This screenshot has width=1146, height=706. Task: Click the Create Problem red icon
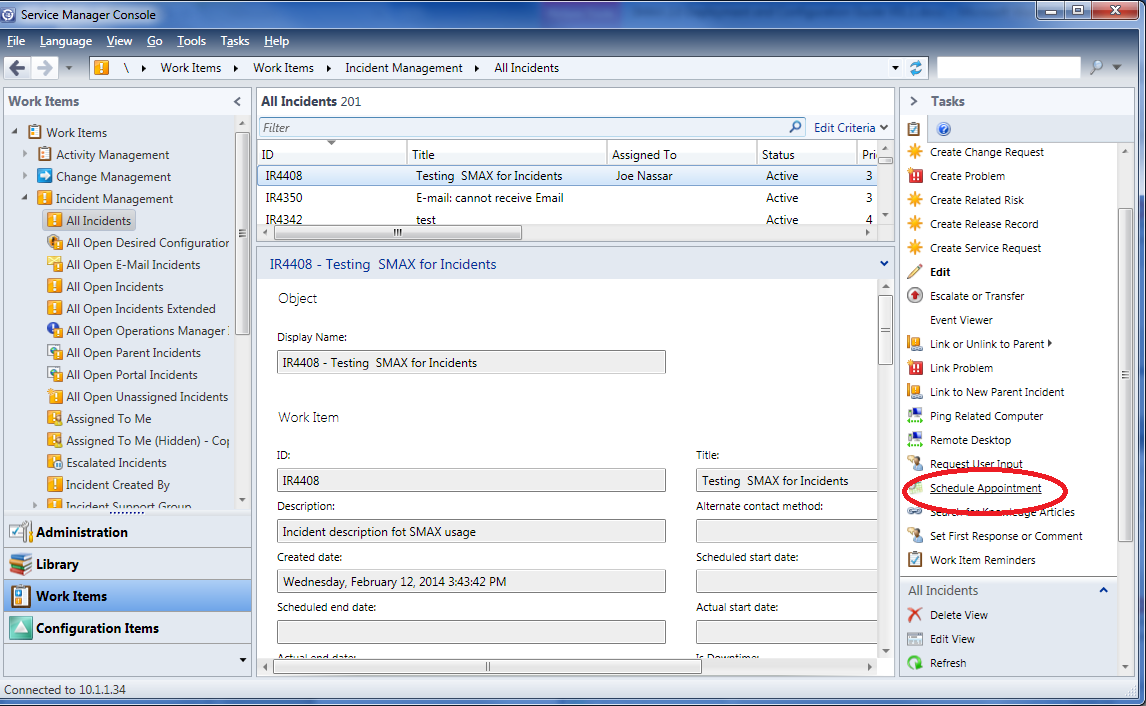(914, 176)
